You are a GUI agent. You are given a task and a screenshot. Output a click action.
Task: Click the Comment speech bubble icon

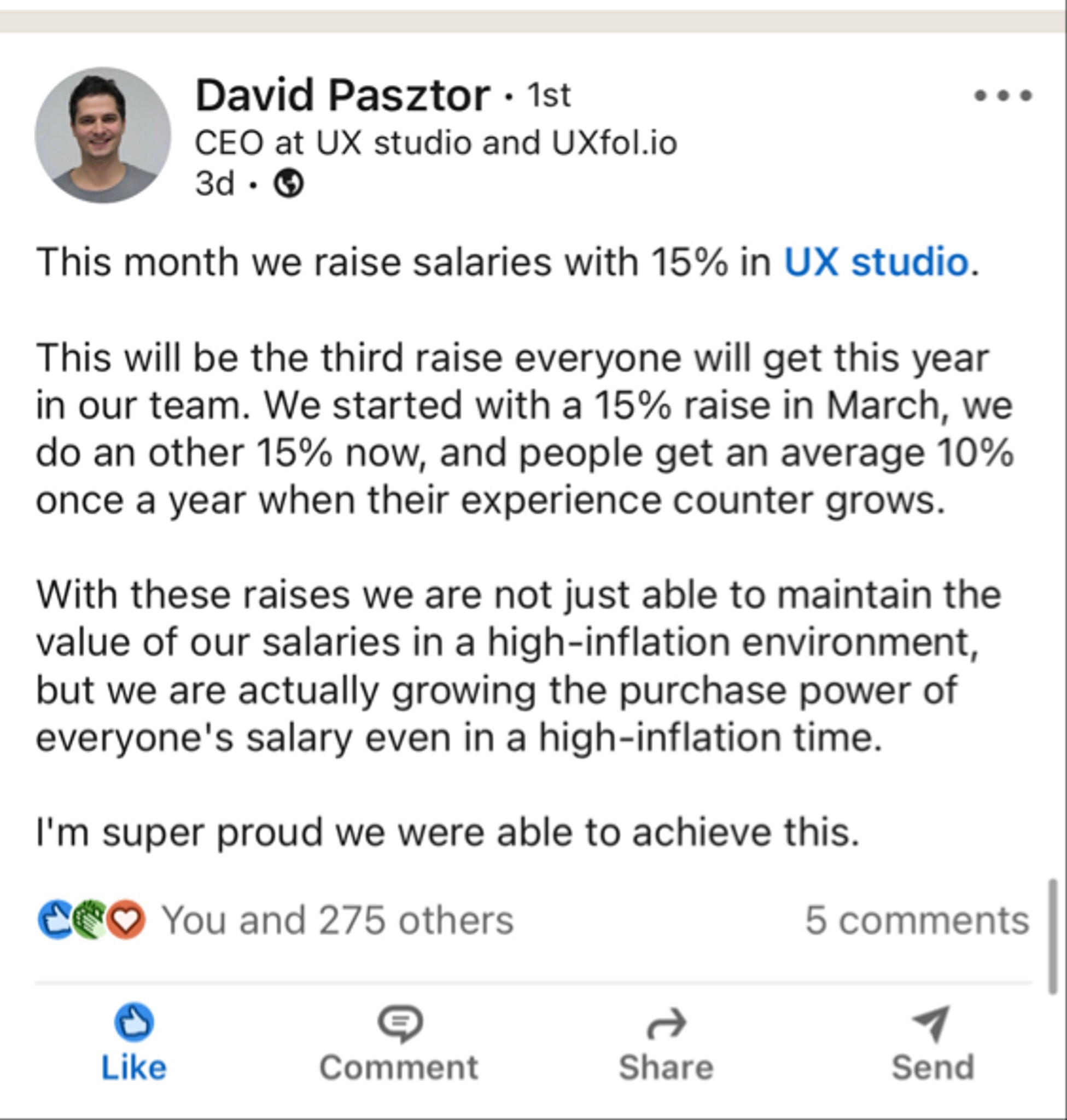[400, 1023]
